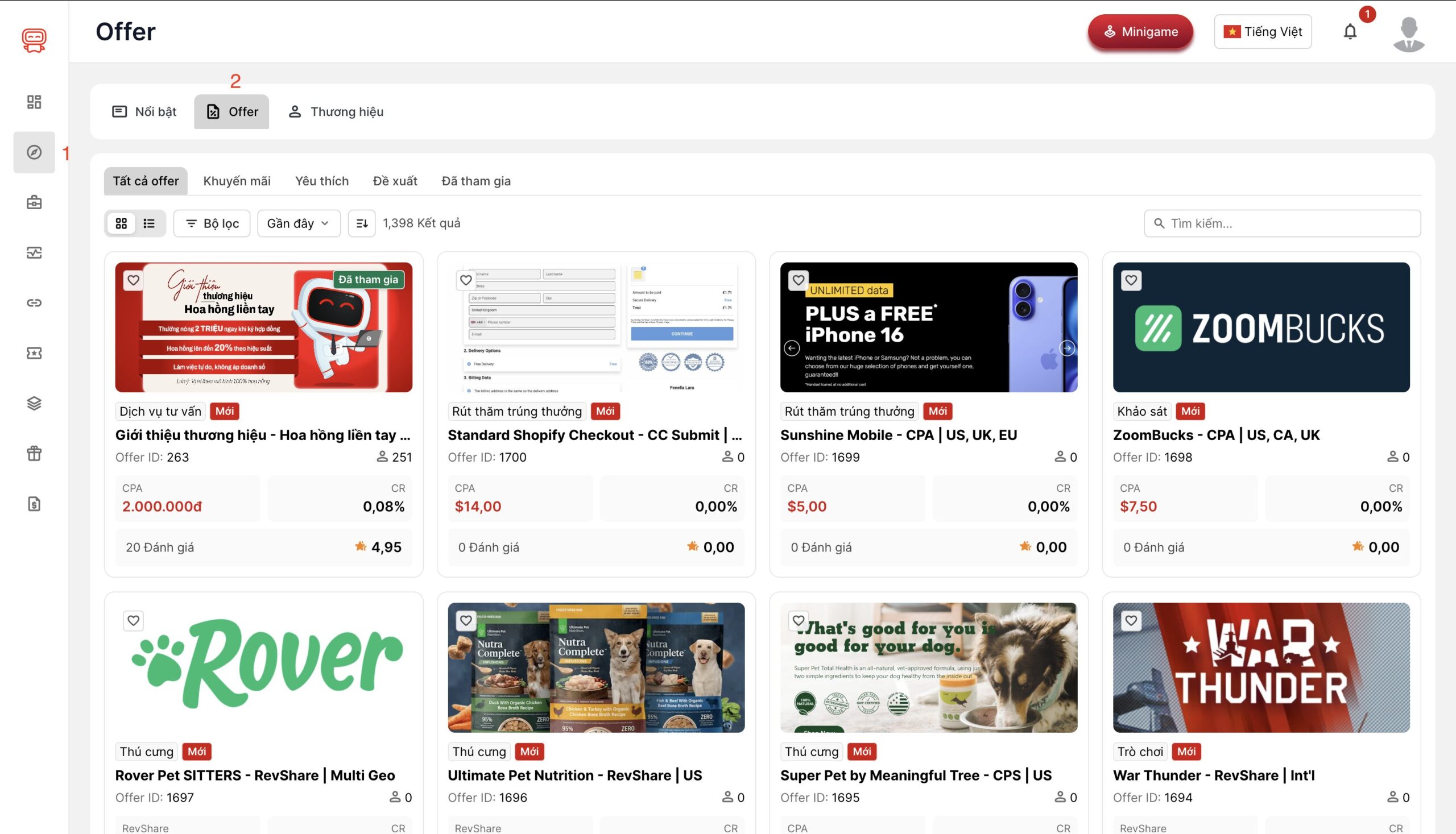1456x834 pixels.
Task: Open the layers stack sidebar icon
Action: click(34, 403)
